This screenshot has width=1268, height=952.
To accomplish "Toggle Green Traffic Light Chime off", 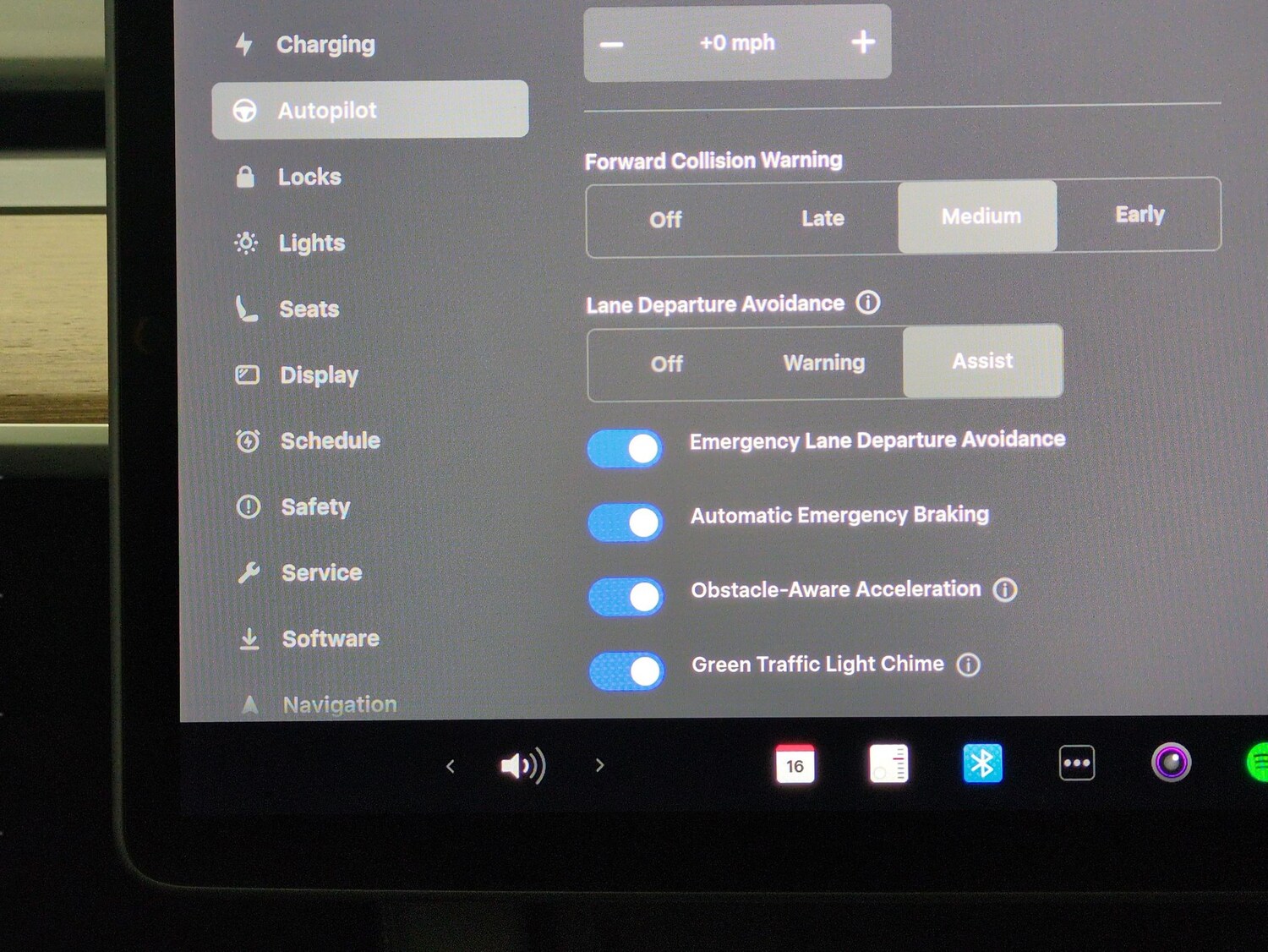I will click(626, 670).
